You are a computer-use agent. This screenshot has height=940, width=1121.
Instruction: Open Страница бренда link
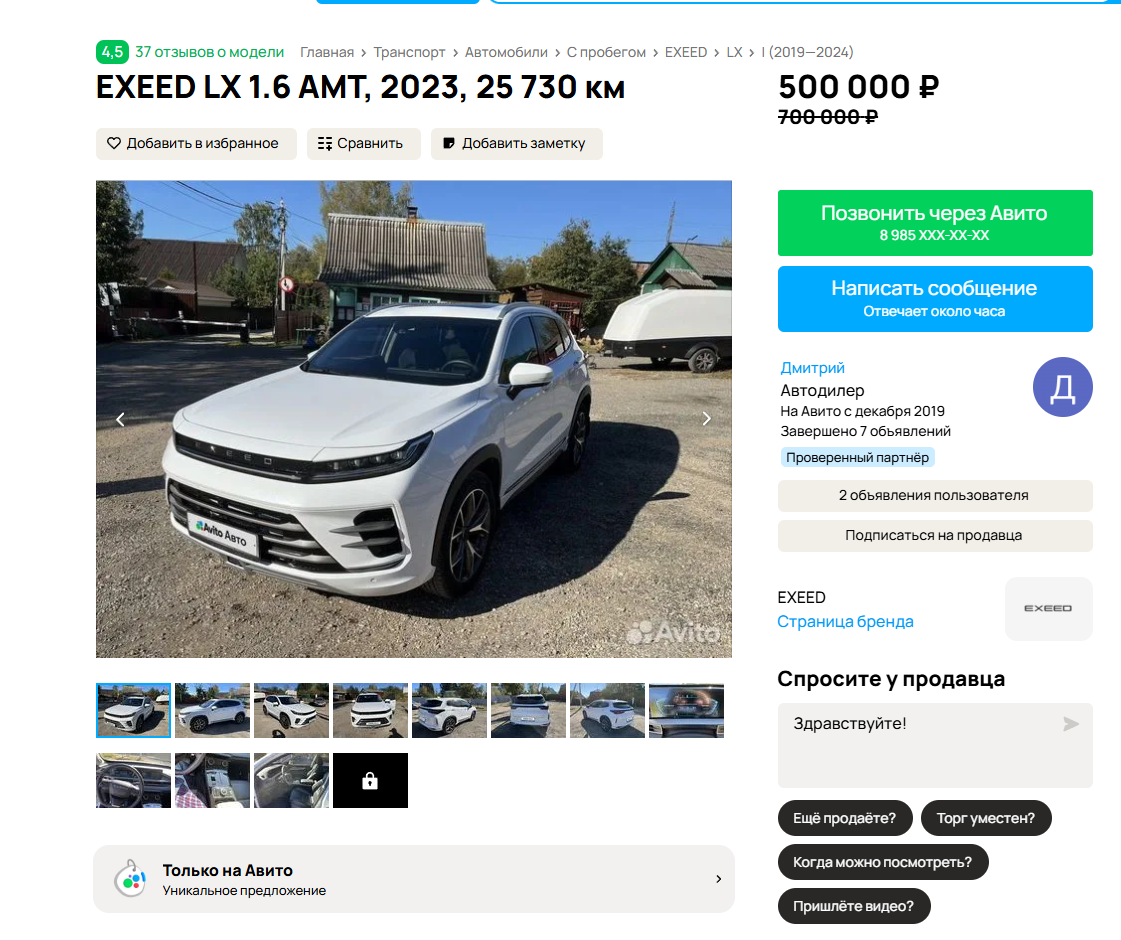[x=845, y=621]
